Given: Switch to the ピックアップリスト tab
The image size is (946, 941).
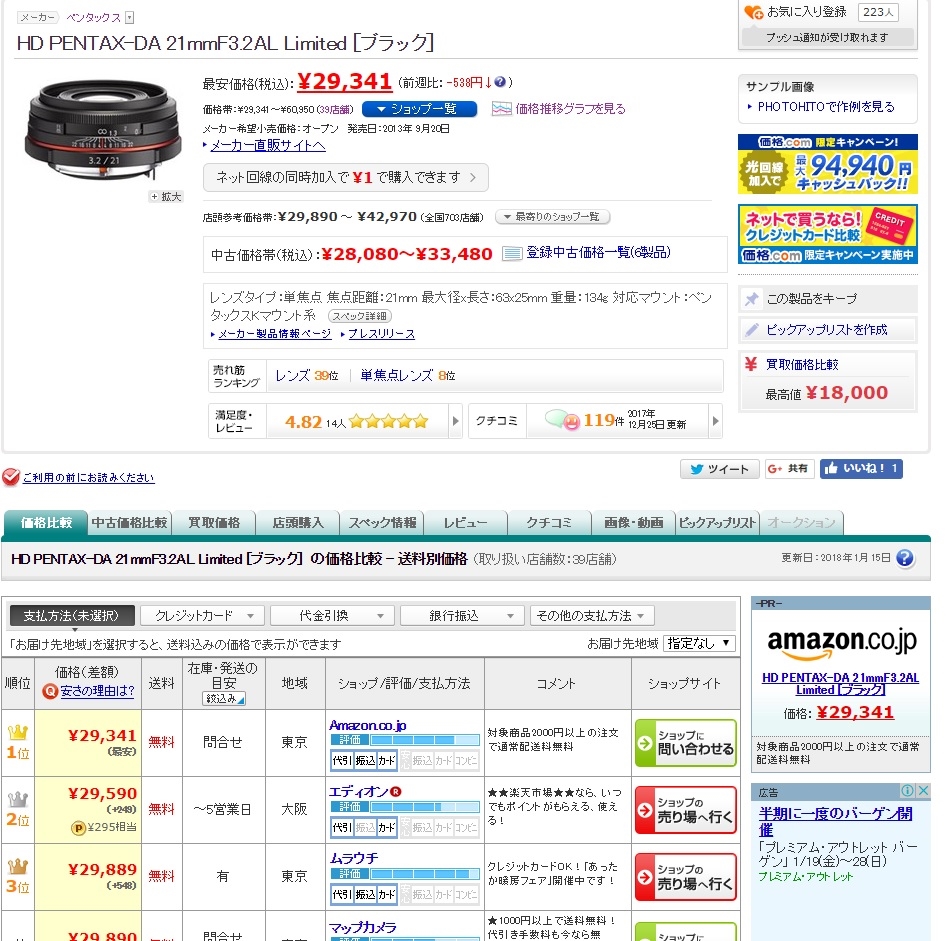Looking at the screenshot, I should tap(717, 522).
